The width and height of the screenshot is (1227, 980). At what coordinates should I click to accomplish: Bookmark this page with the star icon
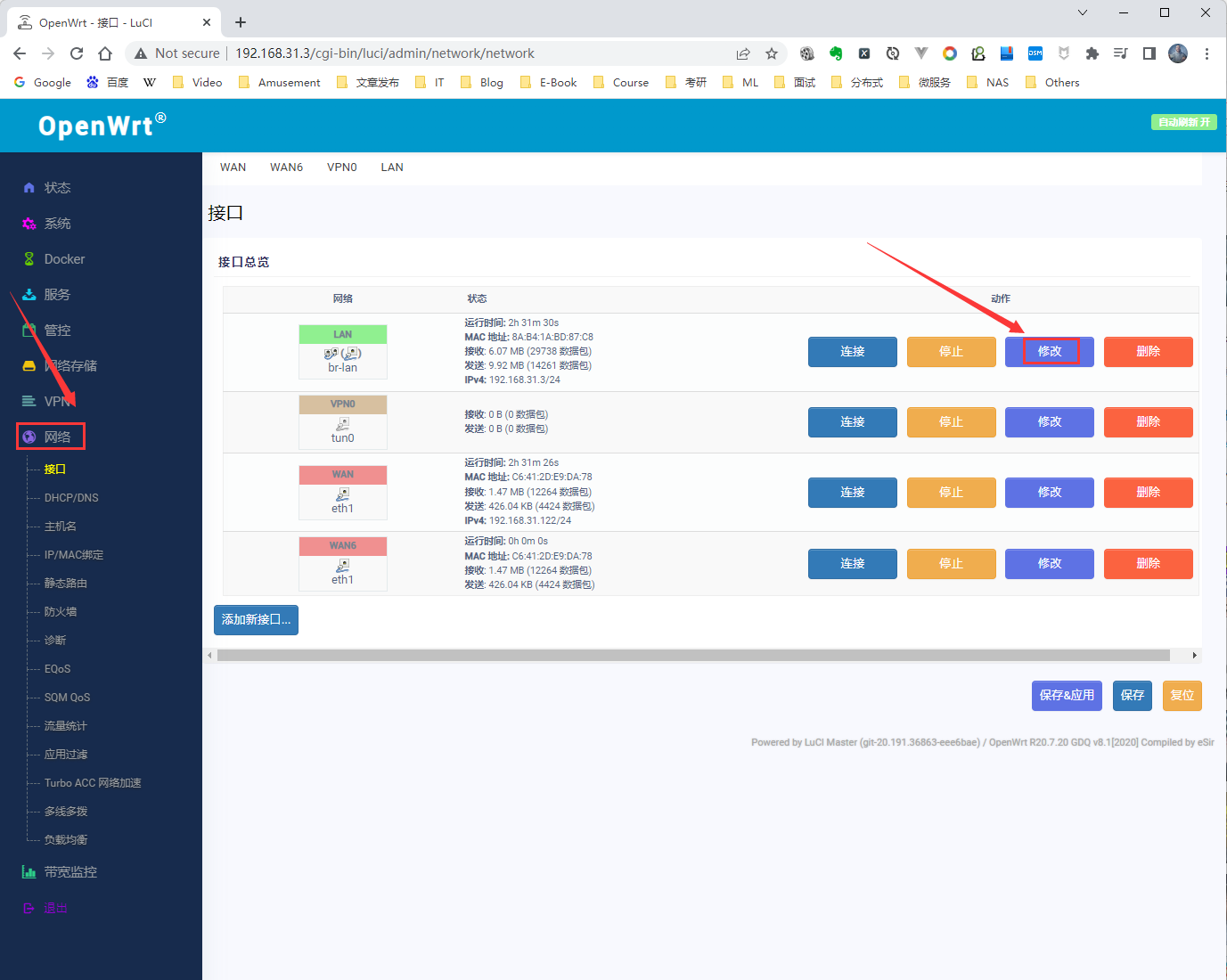tap(772, 53)
